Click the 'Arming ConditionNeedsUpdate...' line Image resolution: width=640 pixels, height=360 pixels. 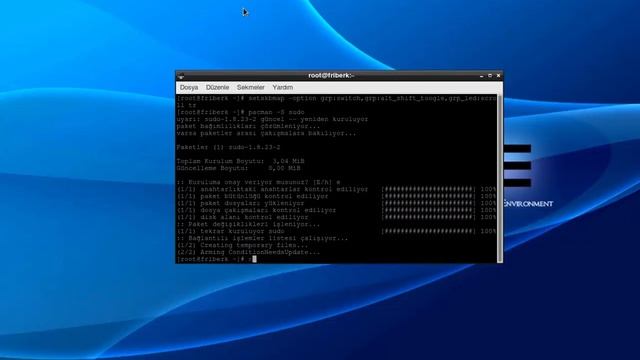coord(249,252)
